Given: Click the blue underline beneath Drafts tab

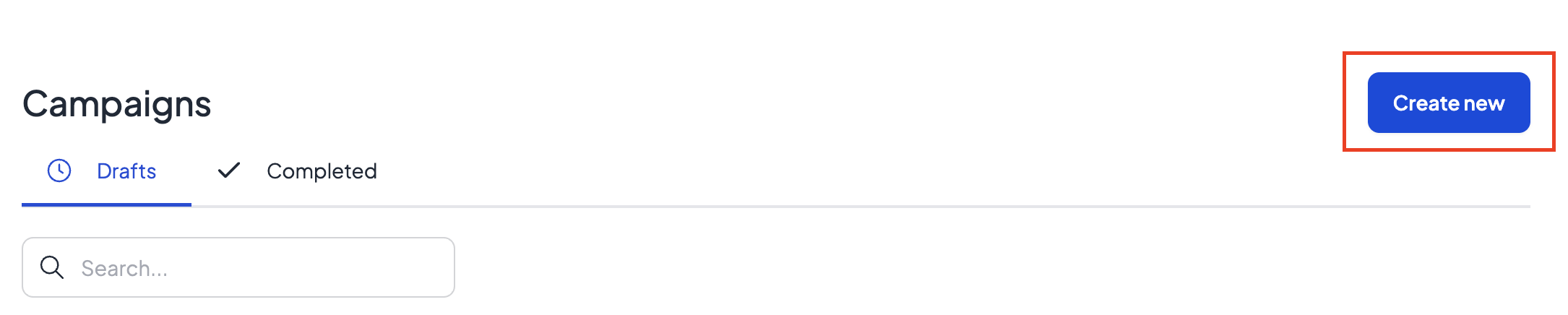Looking at the screenshot, I should click(106, 204).
